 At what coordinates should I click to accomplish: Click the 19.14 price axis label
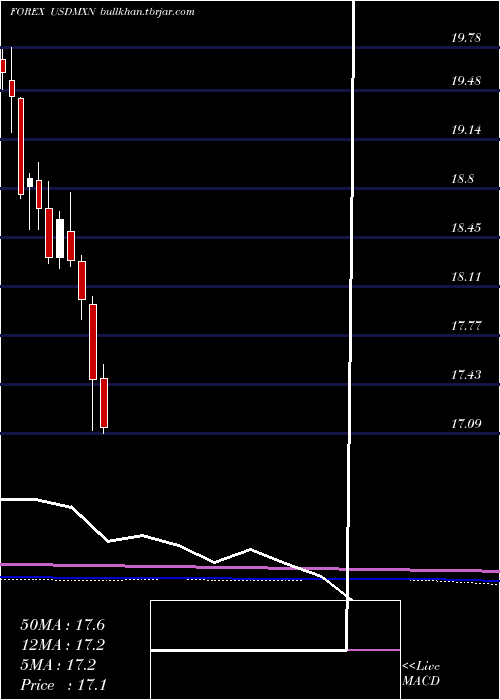tap(466, 130)
